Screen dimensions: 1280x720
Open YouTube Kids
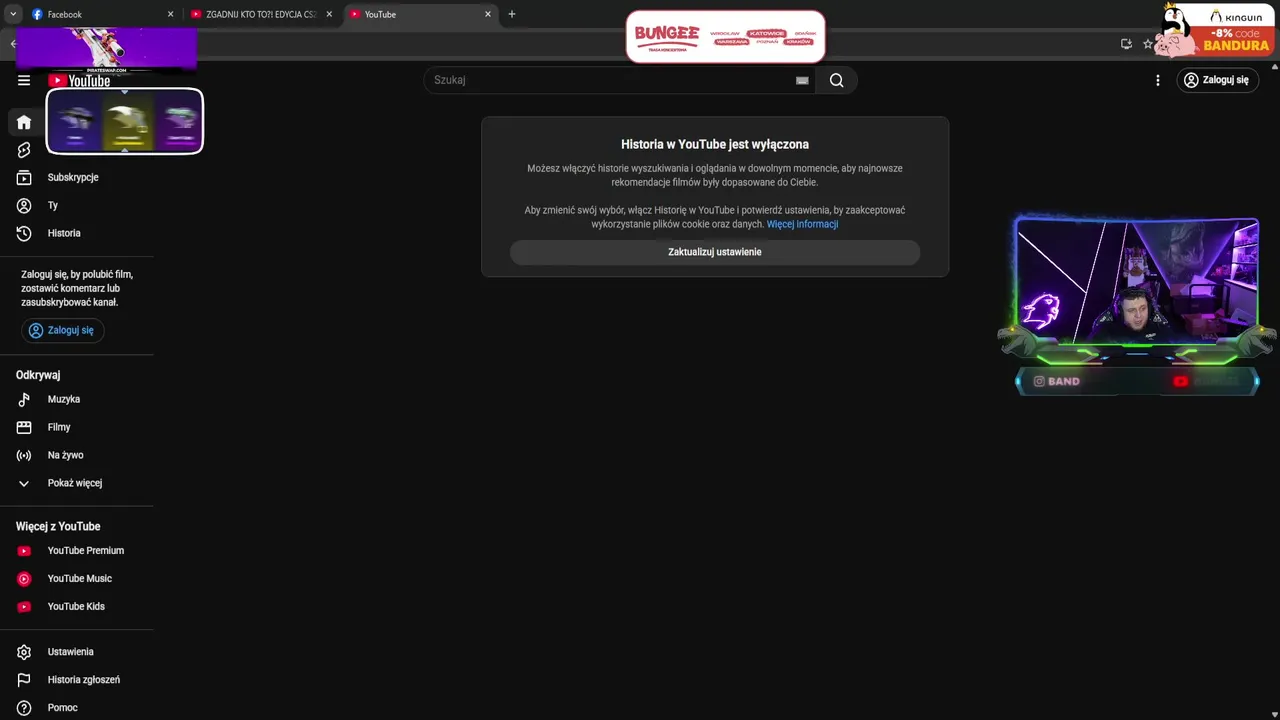(x=77, y=607)
